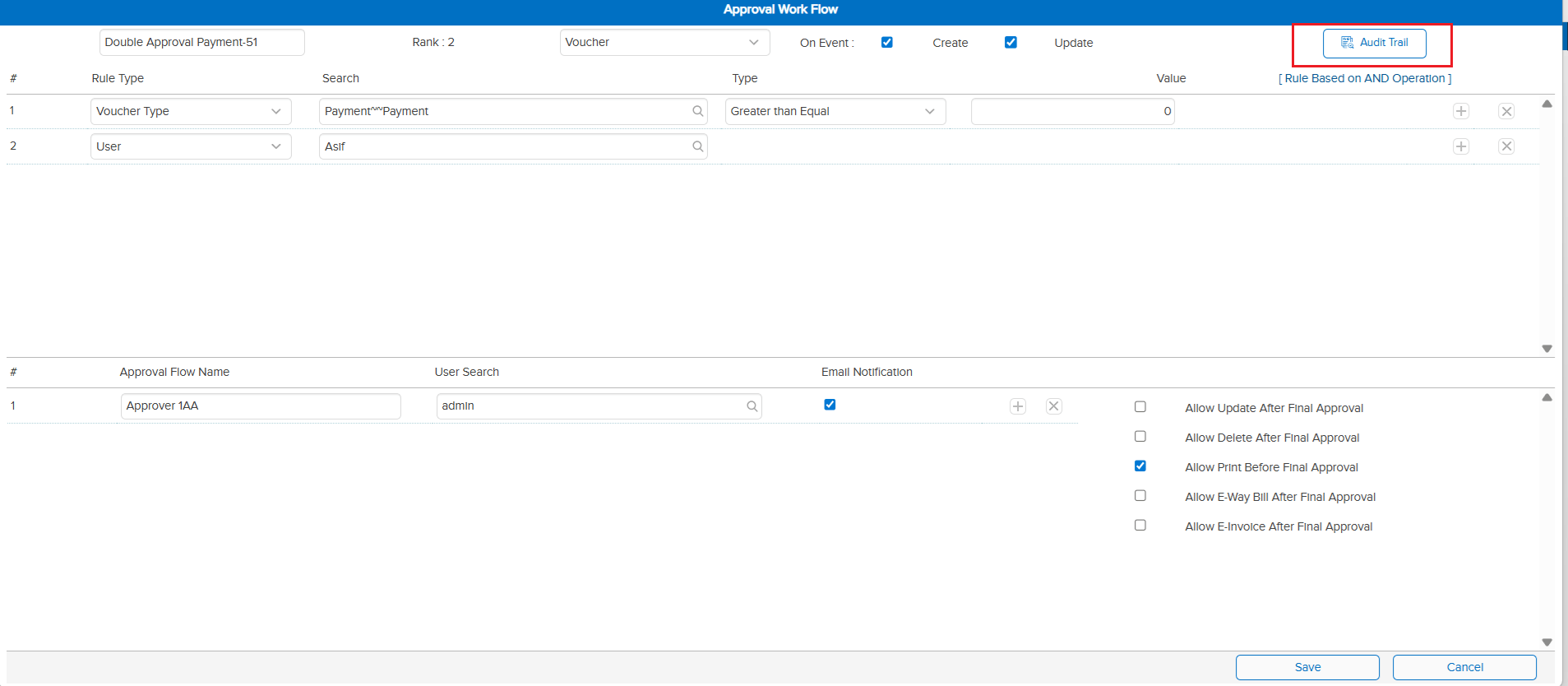Click the Rule Type column header

click(x=118, y=78)
